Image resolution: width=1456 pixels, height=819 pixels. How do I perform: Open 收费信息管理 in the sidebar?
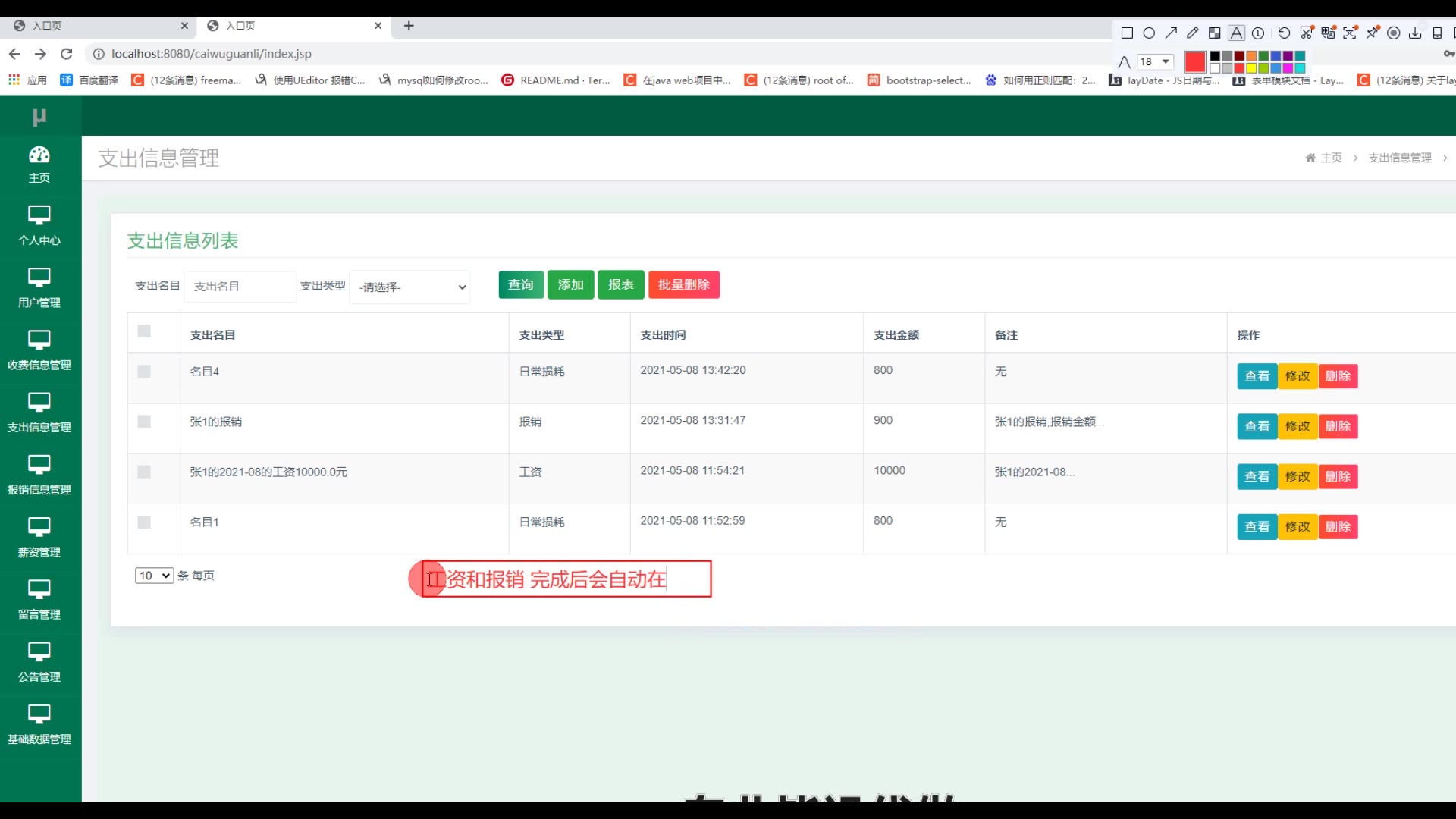click(39, 351)
